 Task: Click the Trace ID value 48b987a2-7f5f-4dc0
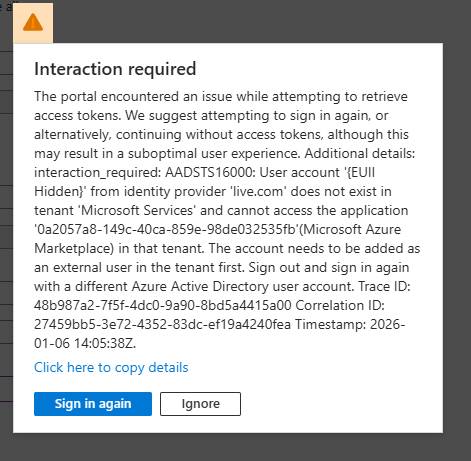click(x=163, y=305)
